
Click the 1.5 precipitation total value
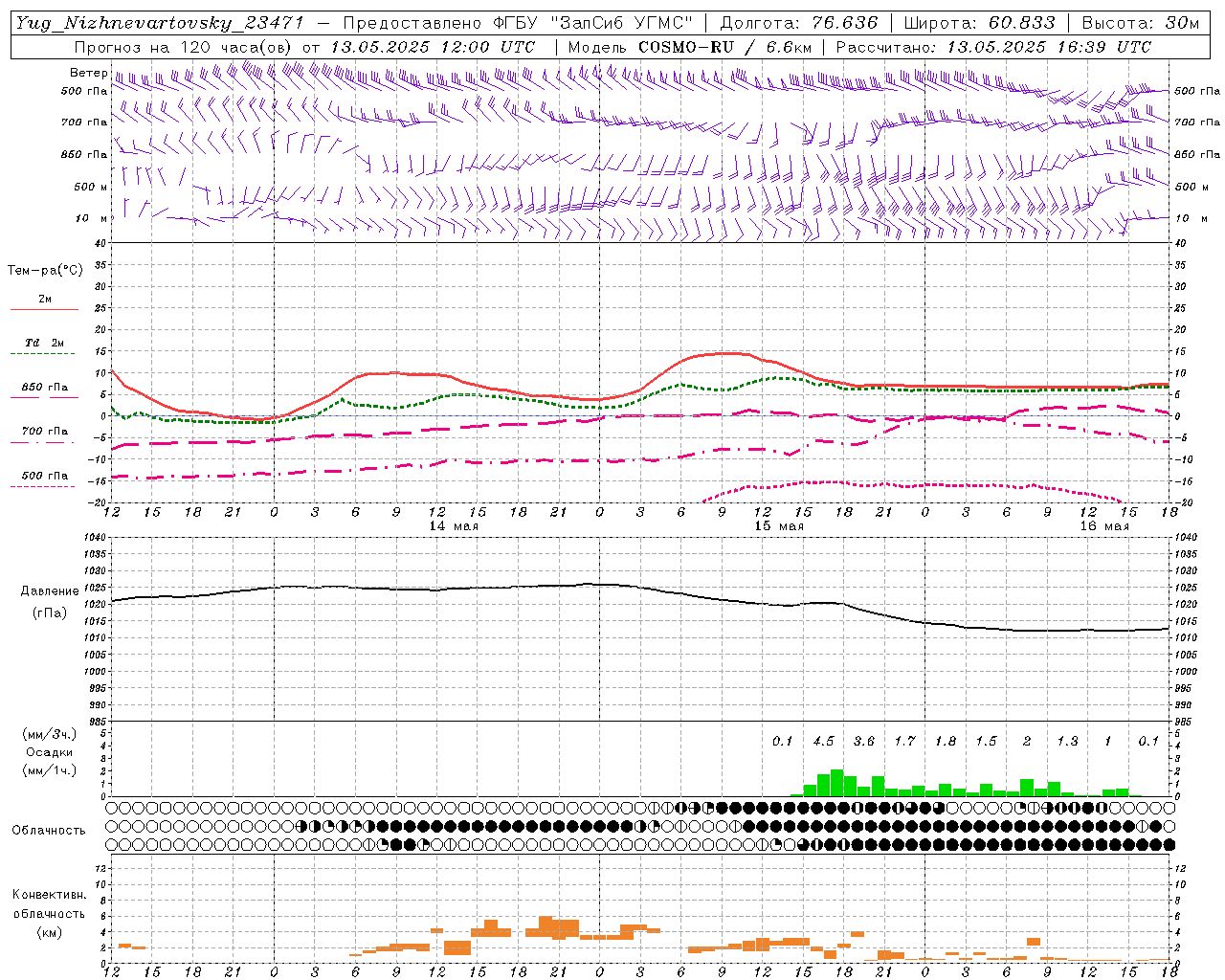pos(986,741)
